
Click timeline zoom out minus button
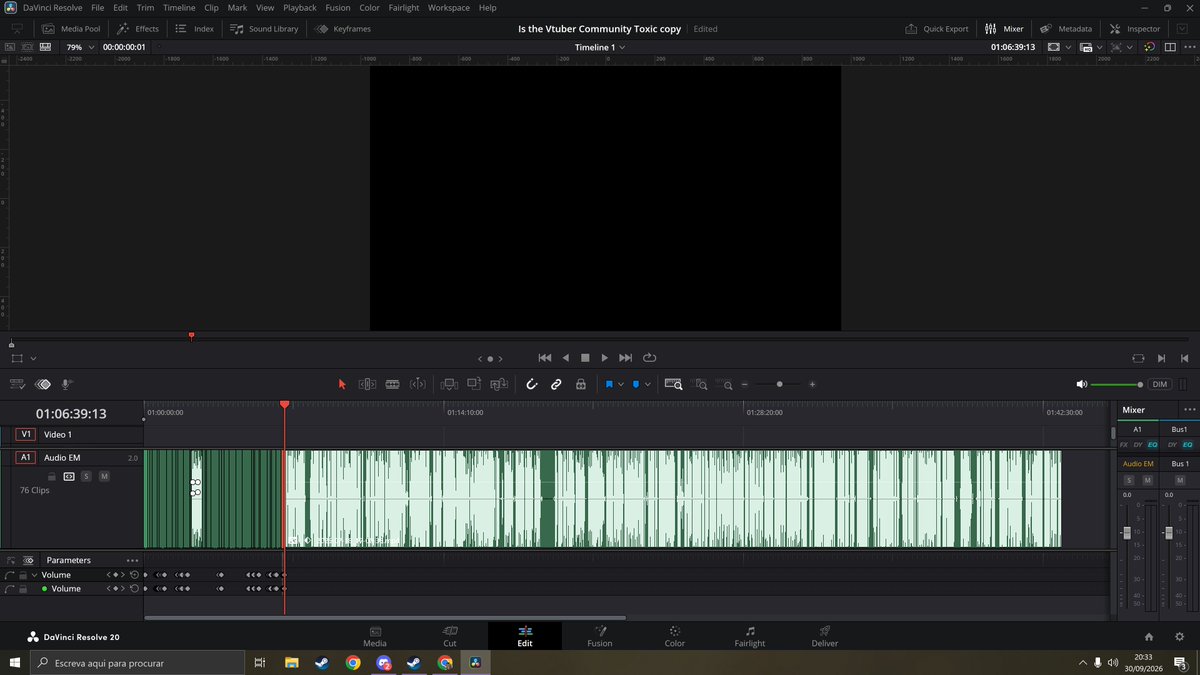pos(744,384)
